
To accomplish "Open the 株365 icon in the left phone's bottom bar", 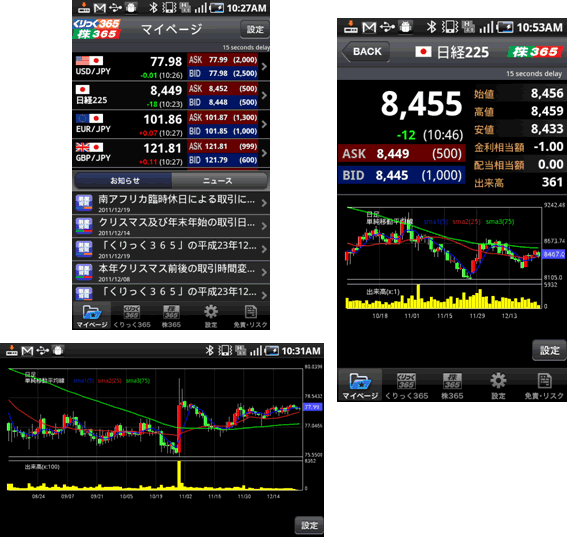I will [x=171, y=316].
